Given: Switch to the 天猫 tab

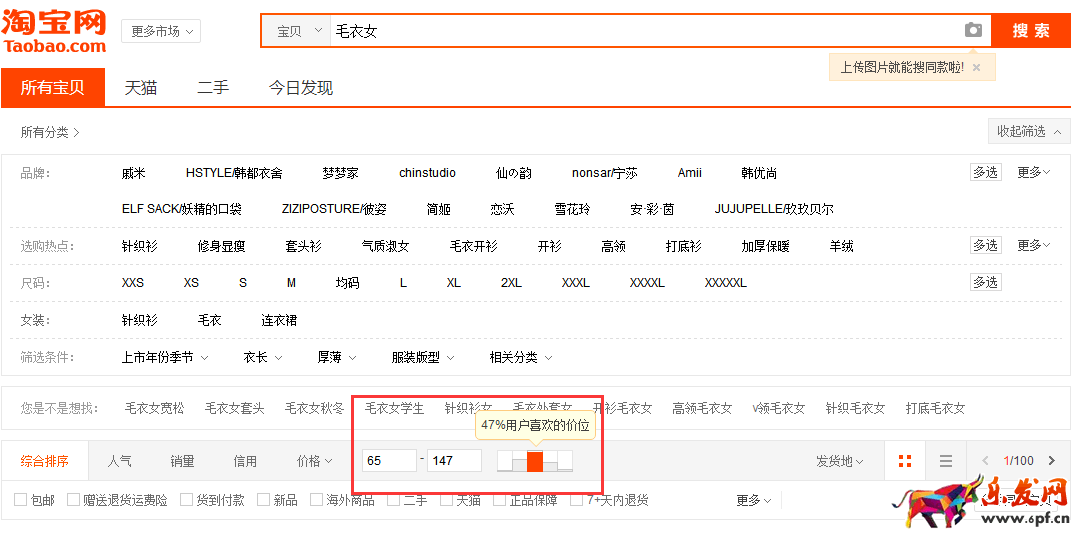Looking at the screenshot, I should (141, 87).
